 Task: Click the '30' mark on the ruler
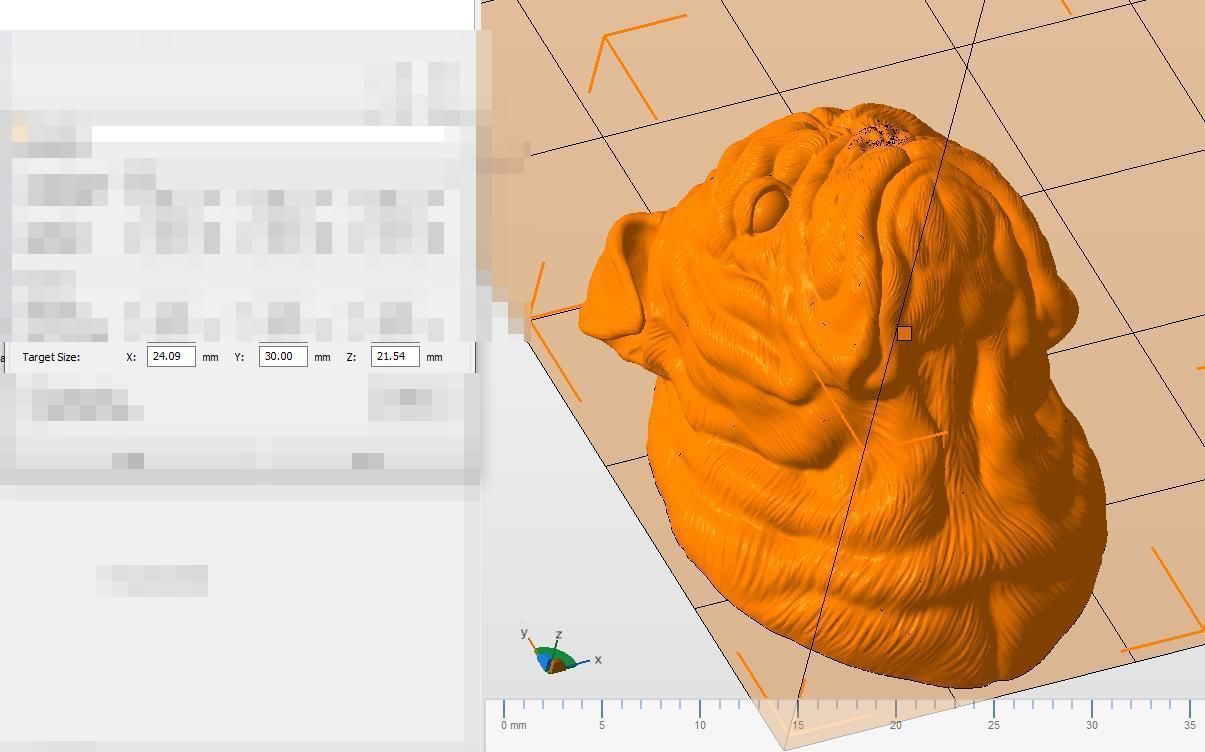pyautogui.click(x=1092, y=725)
